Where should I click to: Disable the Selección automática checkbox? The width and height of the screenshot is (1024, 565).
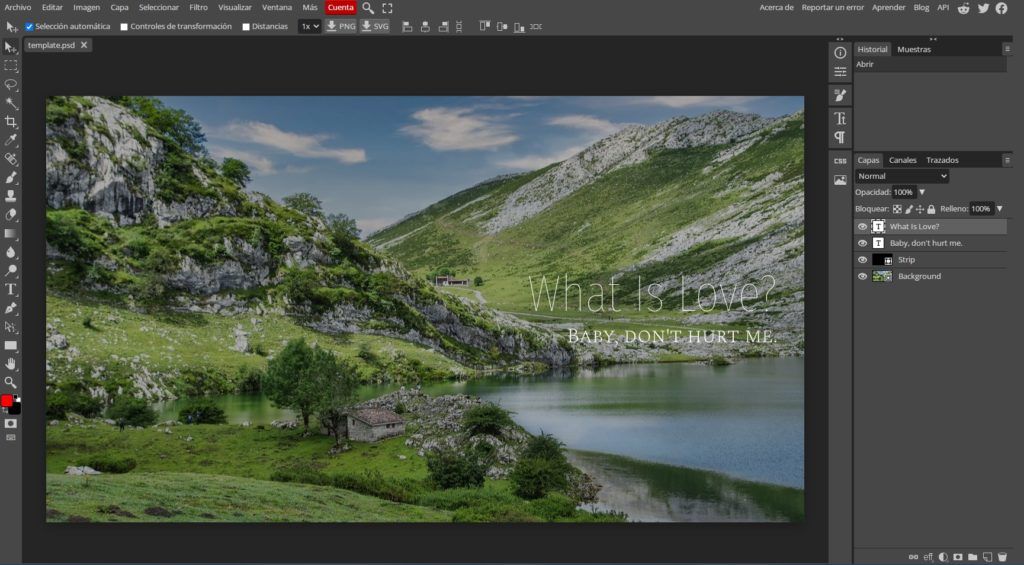point(29,27)
